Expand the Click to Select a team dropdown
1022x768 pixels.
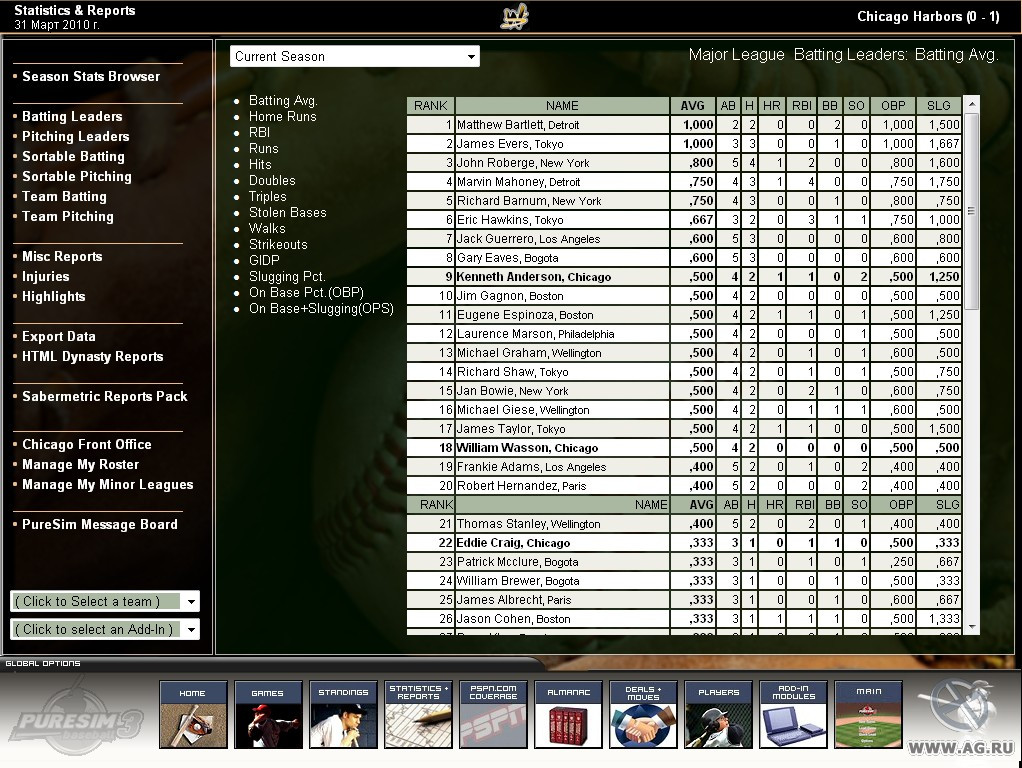point(105,601)
